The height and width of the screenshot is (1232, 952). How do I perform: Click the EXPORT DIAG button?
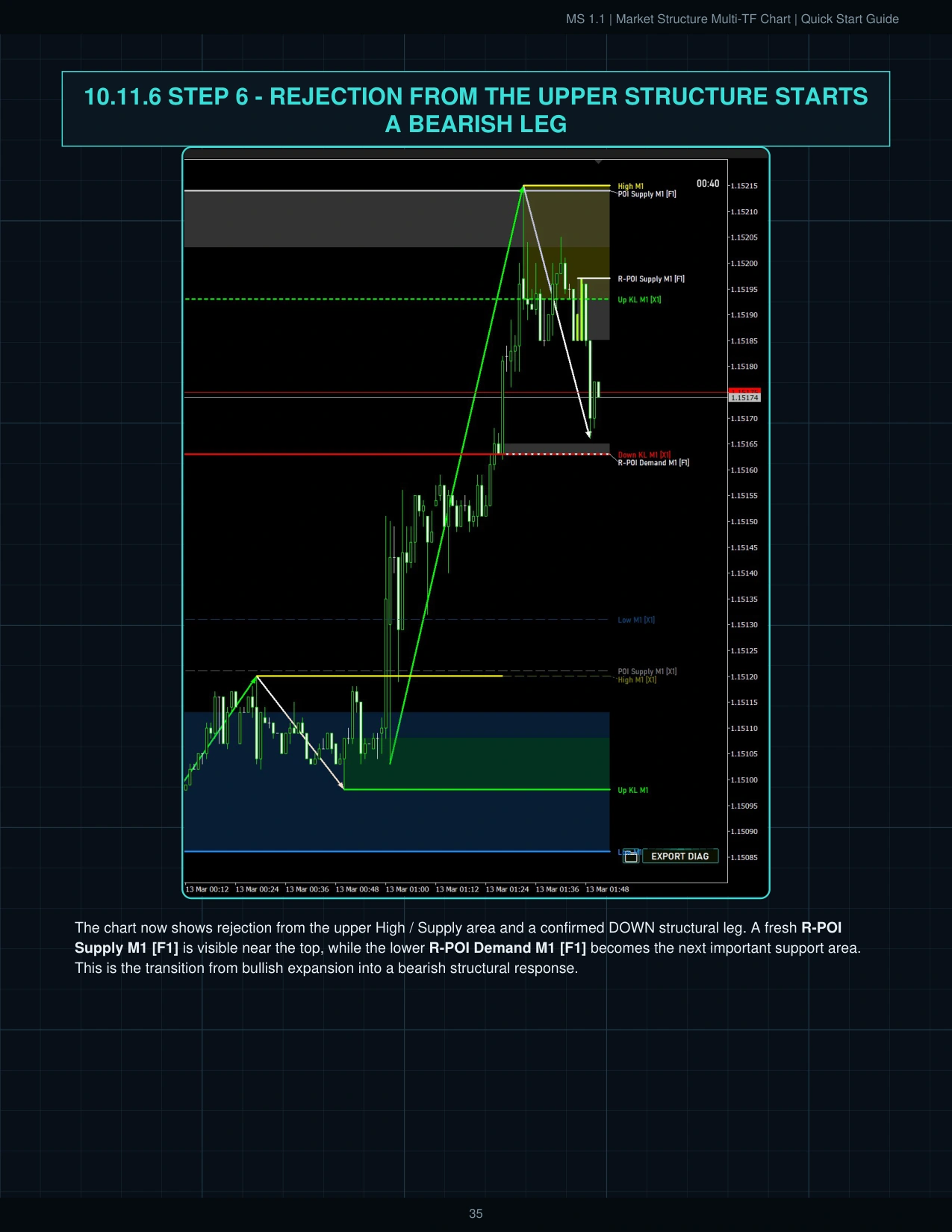coord(679,856)
